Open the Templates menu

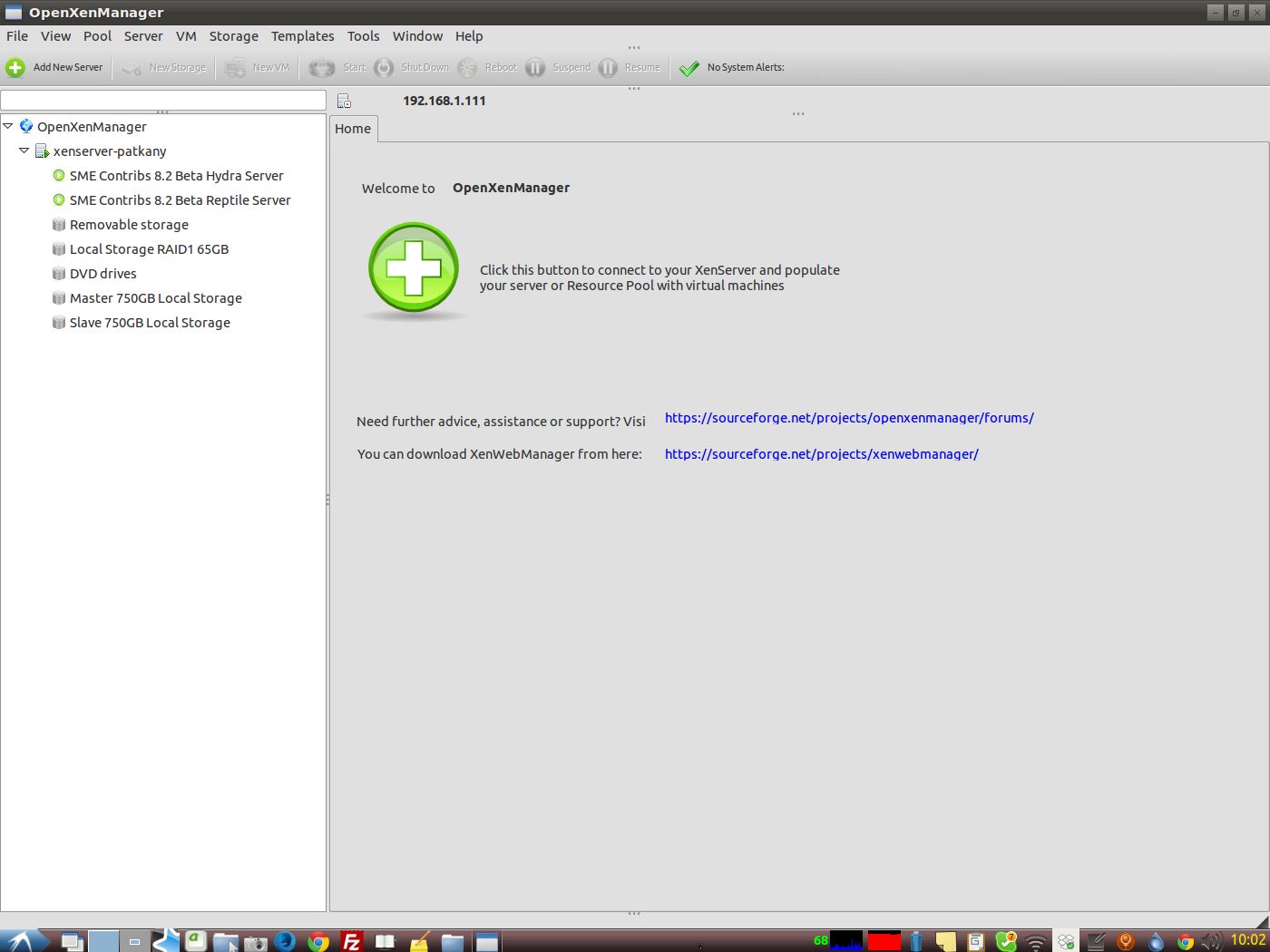(x=302, y=36)
